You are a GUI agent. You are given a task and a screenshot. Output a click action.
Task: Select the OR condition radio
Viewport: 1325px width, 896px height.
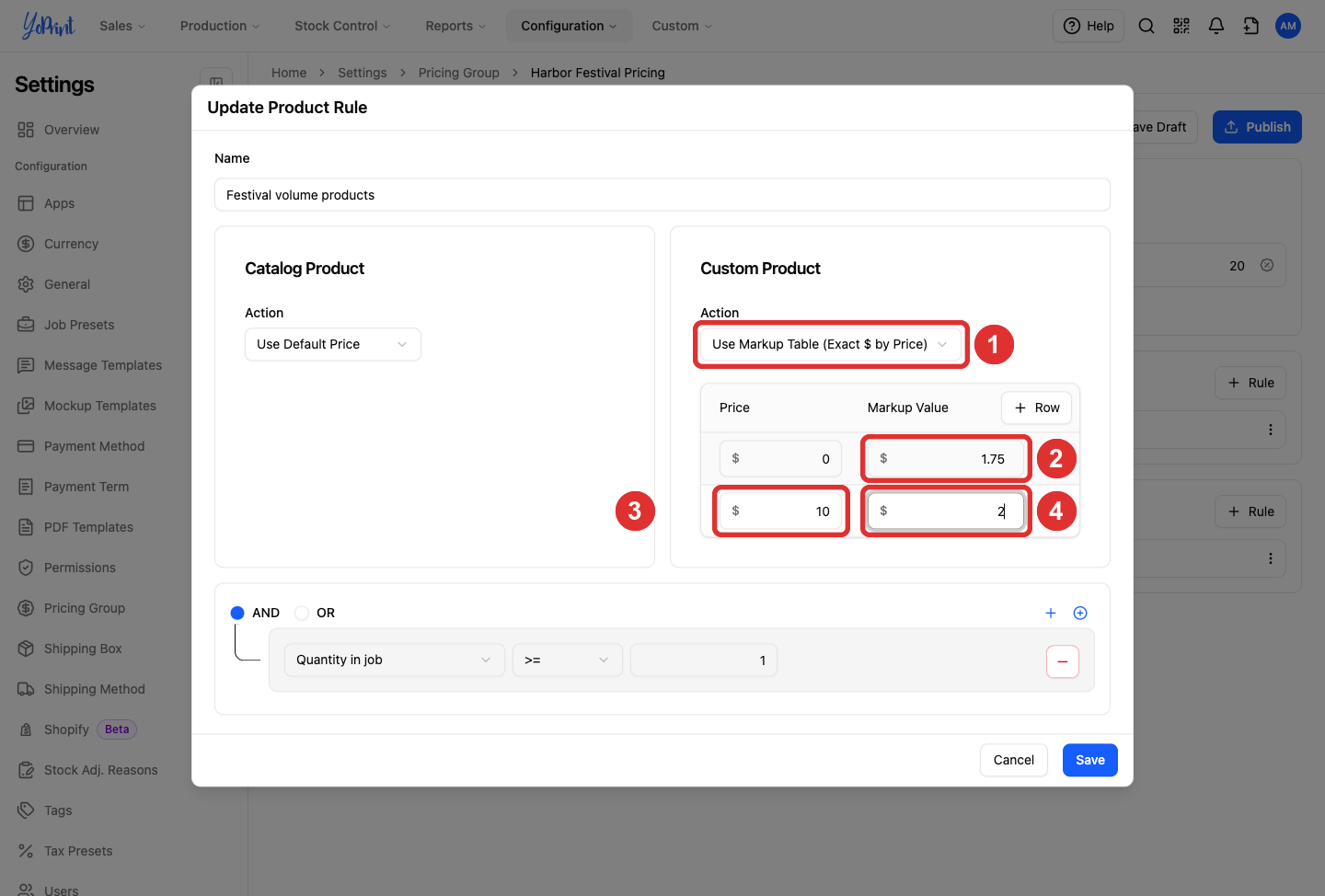pos(302,613)
